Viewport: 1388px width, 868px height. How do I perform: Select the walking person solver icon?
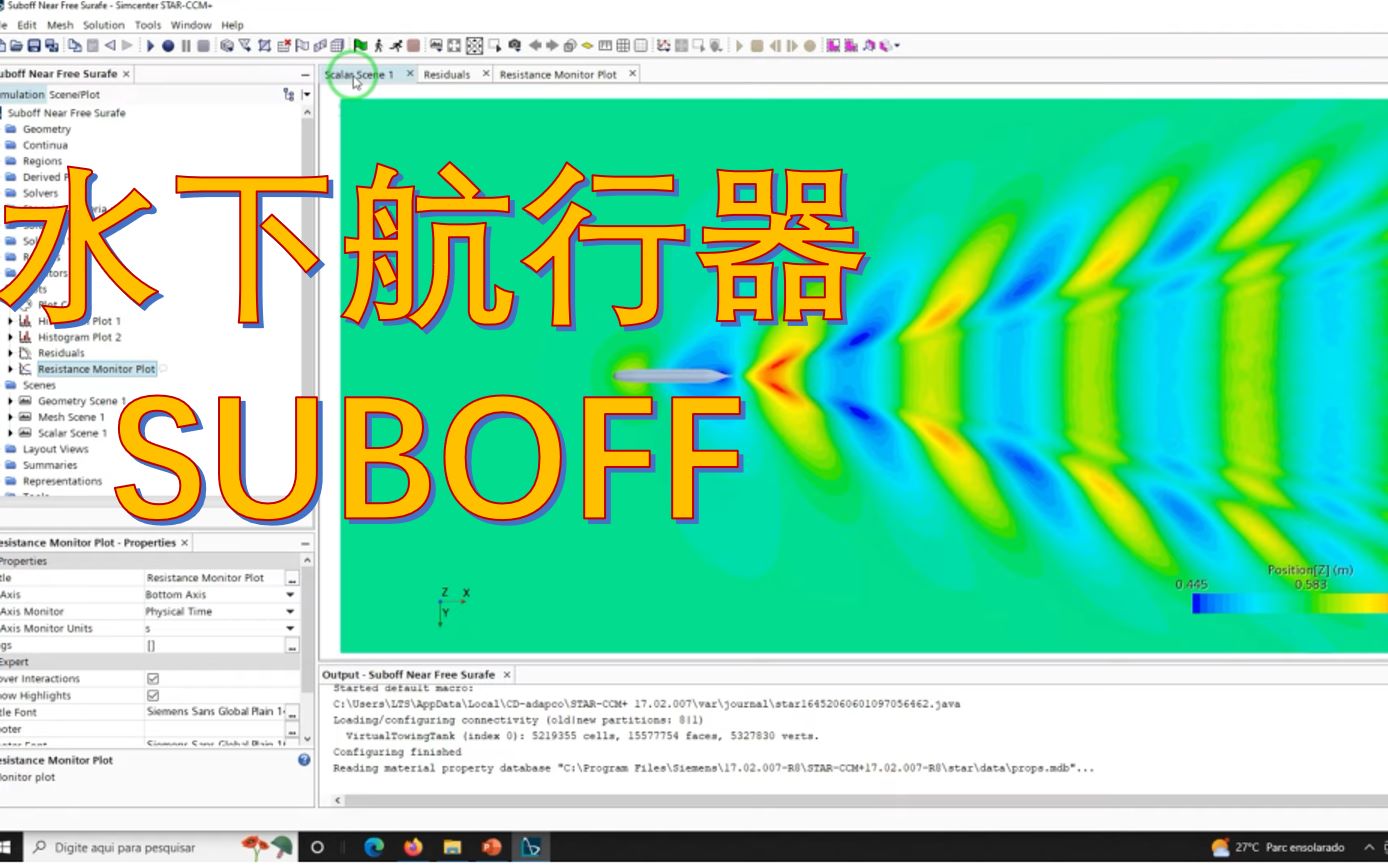(379, 45)
